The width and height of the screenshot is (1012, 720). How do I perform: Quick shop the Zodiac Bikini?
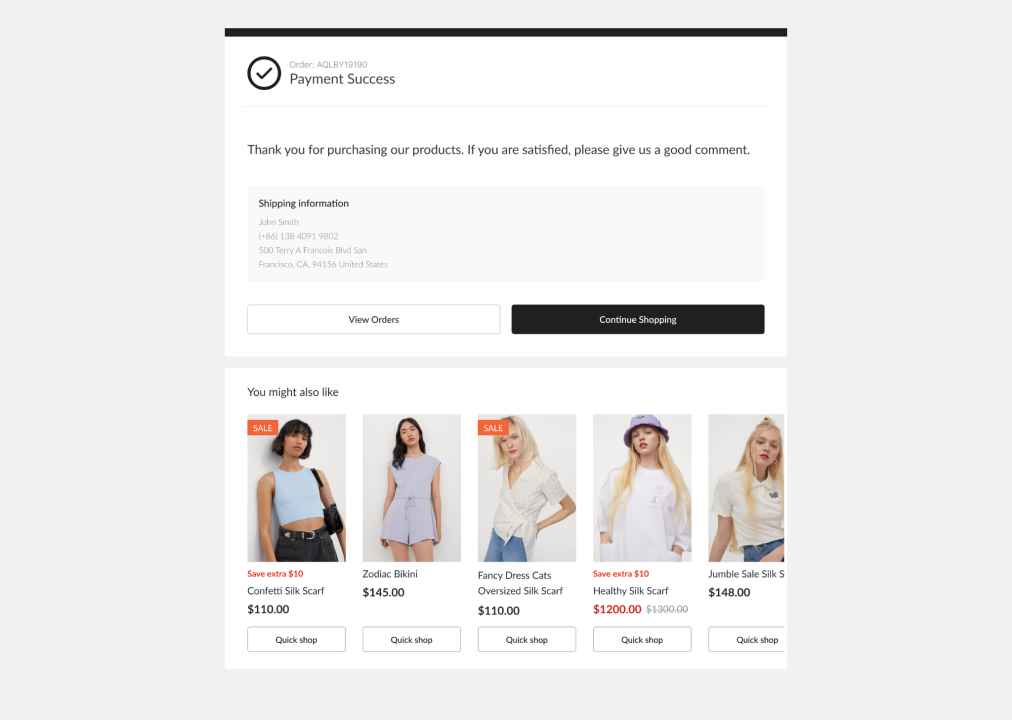tap(412, 639)
